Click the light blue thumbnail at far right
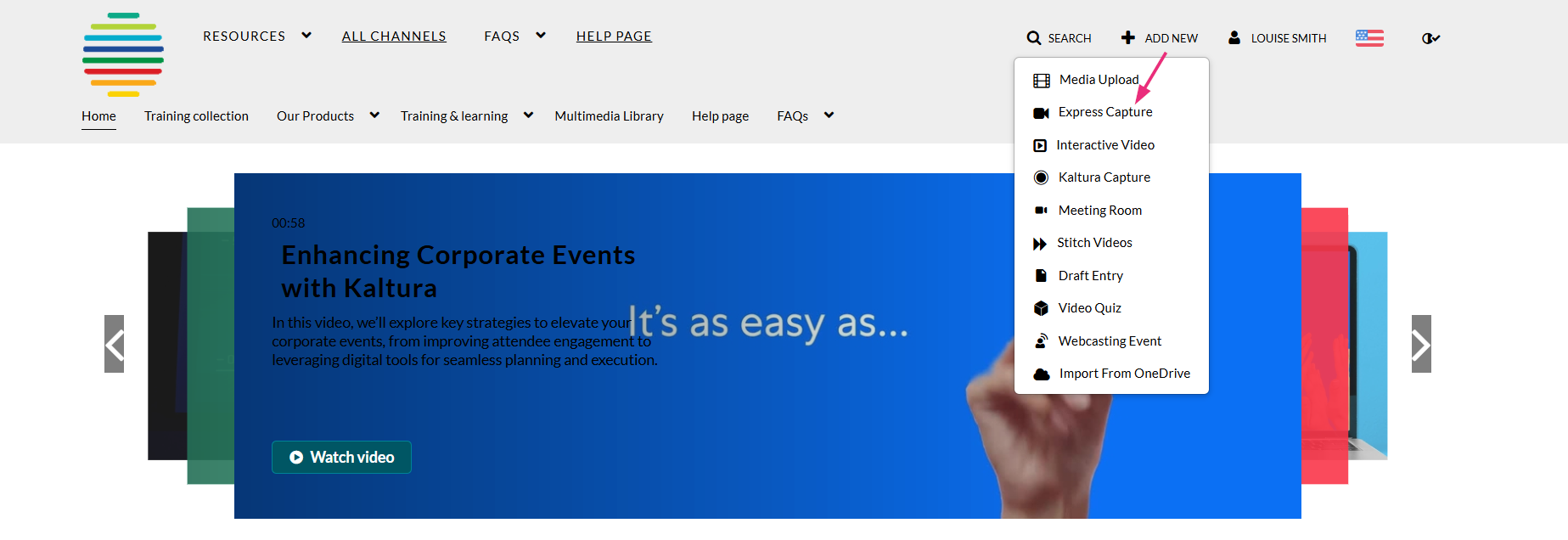This screenshot has height=540, width=1568. (1368, 346)
